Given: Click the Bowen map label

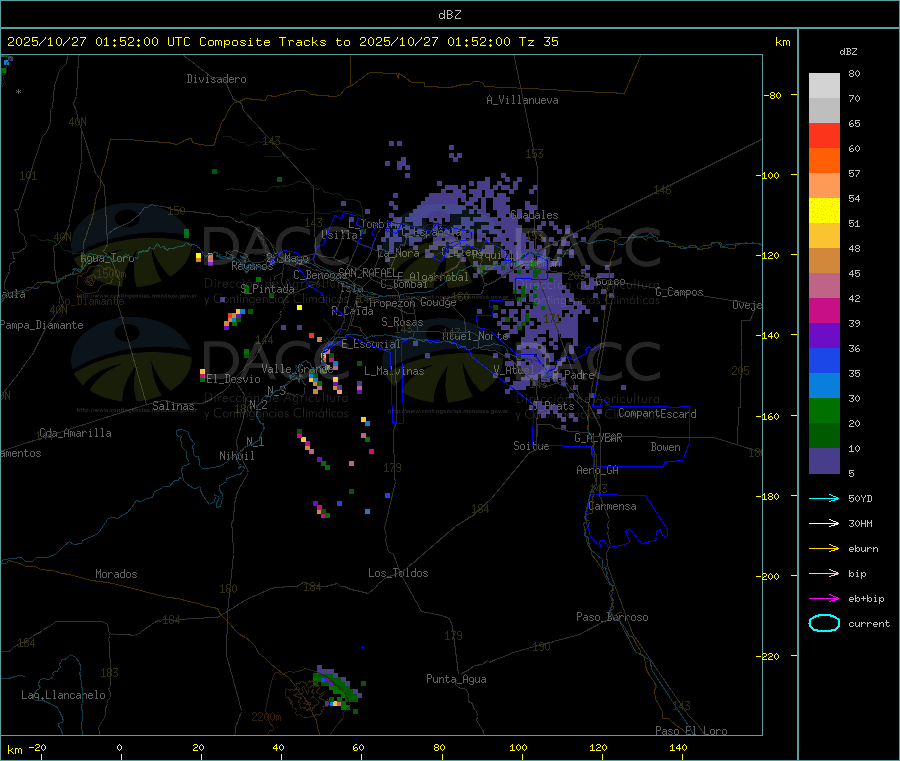Looking at the screenshot, I should pos(666,447).
